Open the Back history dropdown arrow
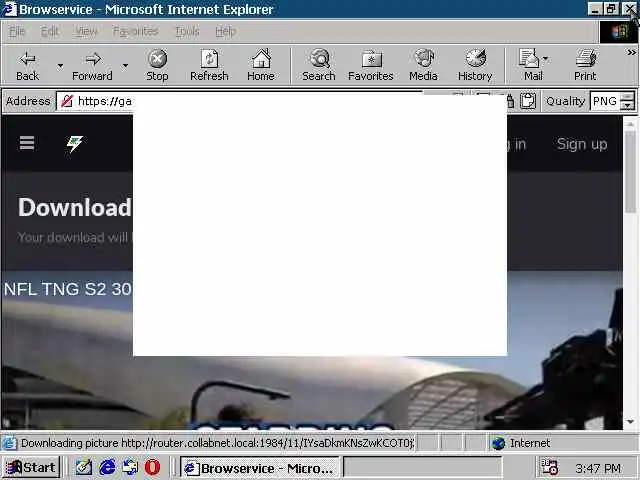Image resolution: width=640 pixels, height=480 pixels. 60,65
